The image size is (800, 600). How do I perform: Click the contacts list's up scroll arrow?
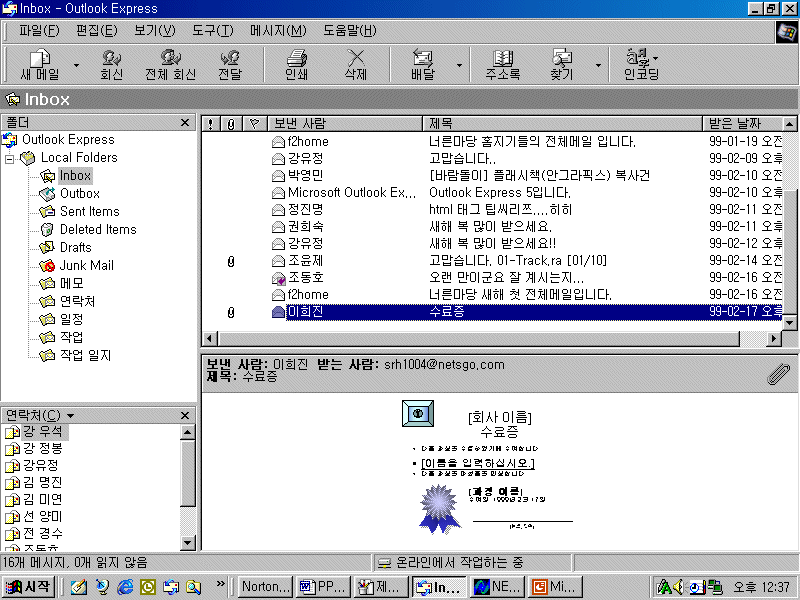tap(188, 433)
